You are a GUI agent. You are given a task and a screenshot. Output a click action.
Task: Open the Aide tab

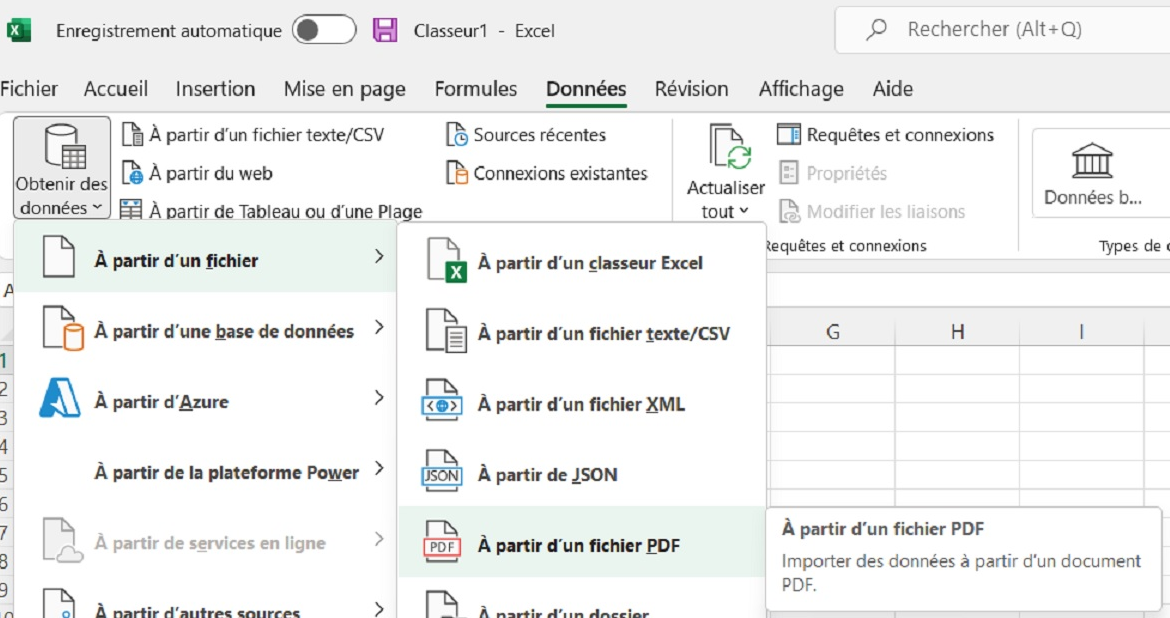pos(892,89)
